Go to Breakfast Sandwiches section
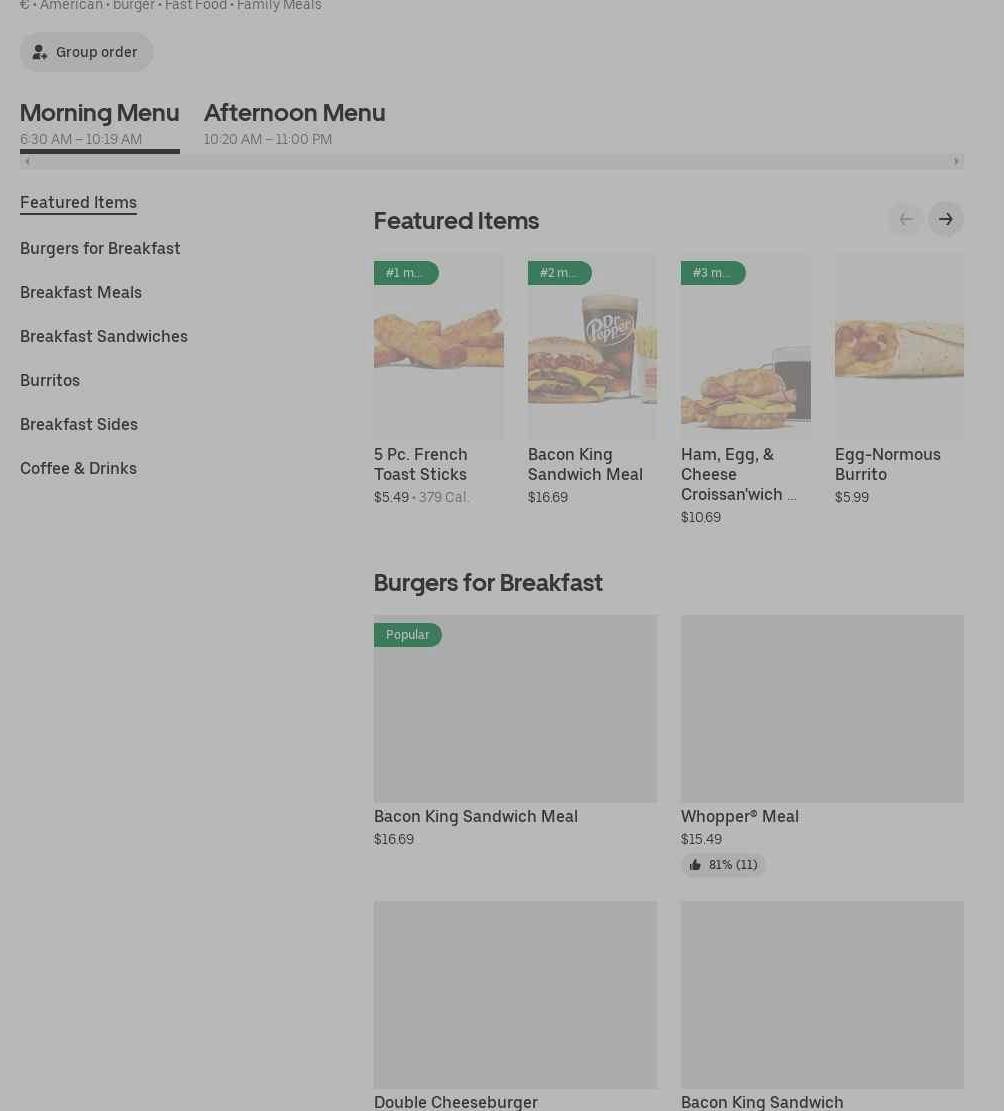The image size is (1004, 1111). (x=104, y=336)
